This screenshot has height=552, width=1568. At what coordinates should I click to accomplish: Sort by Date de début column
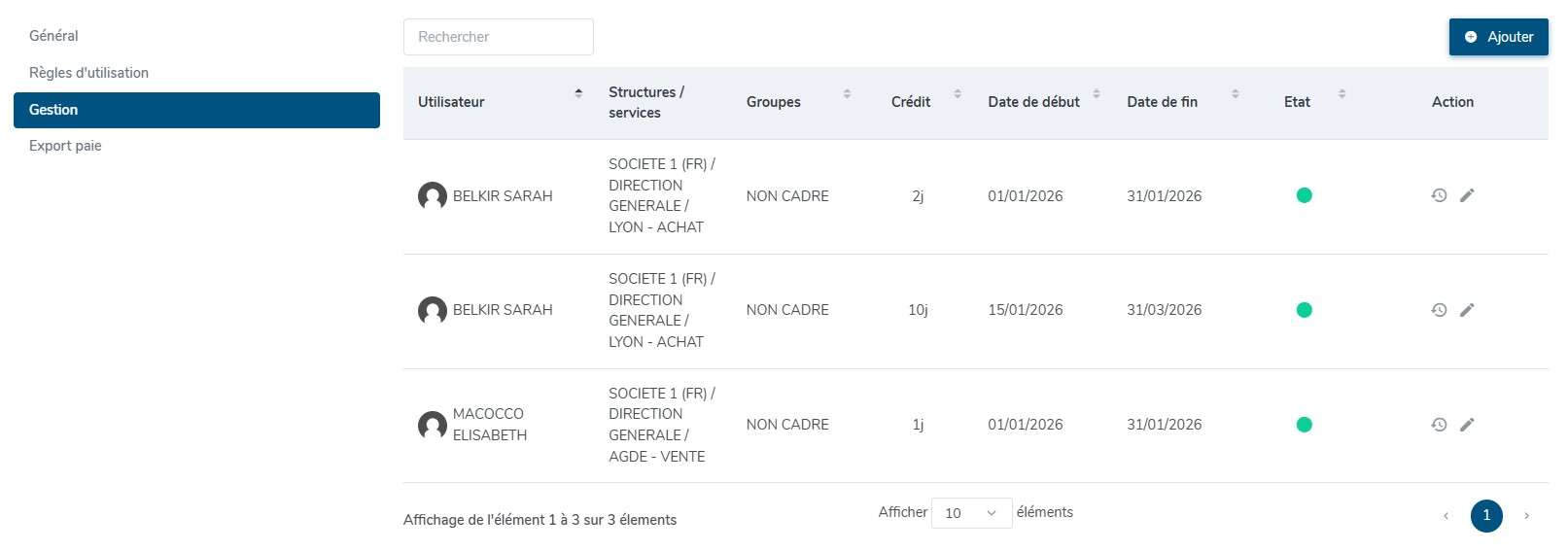(x=1096, y=94)
